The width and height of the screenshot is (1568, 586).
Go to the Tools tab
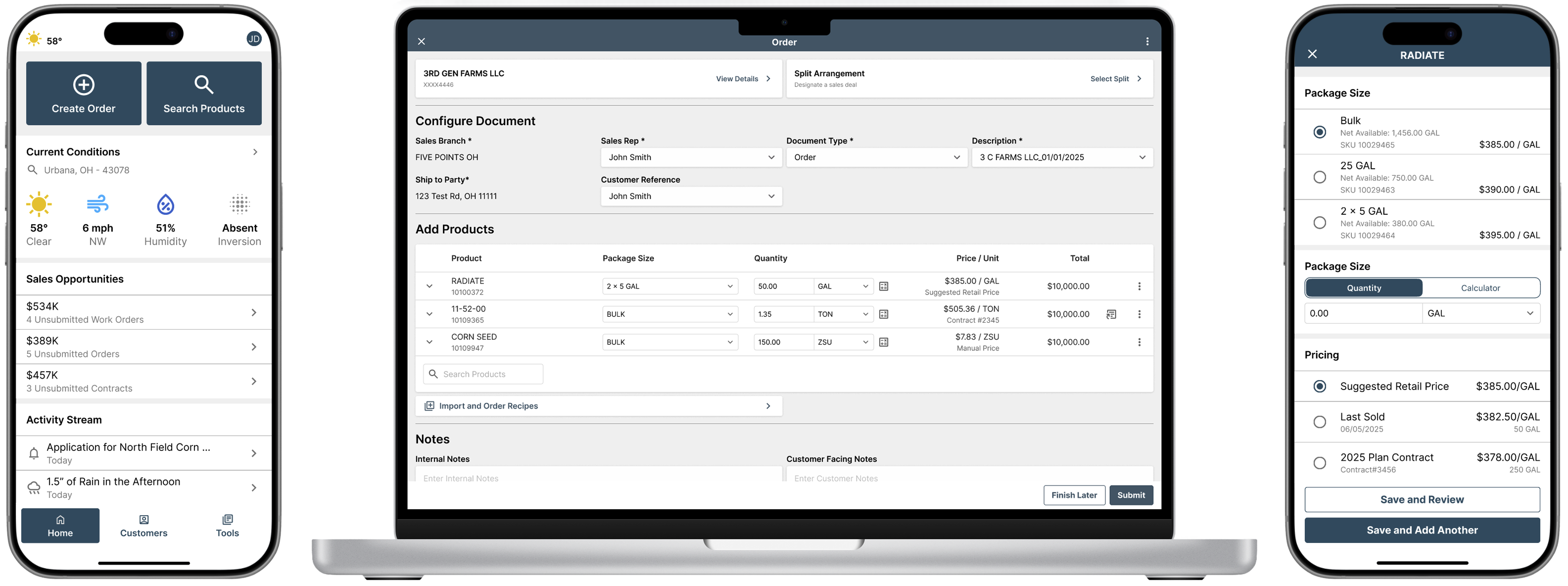click(227, 526)
